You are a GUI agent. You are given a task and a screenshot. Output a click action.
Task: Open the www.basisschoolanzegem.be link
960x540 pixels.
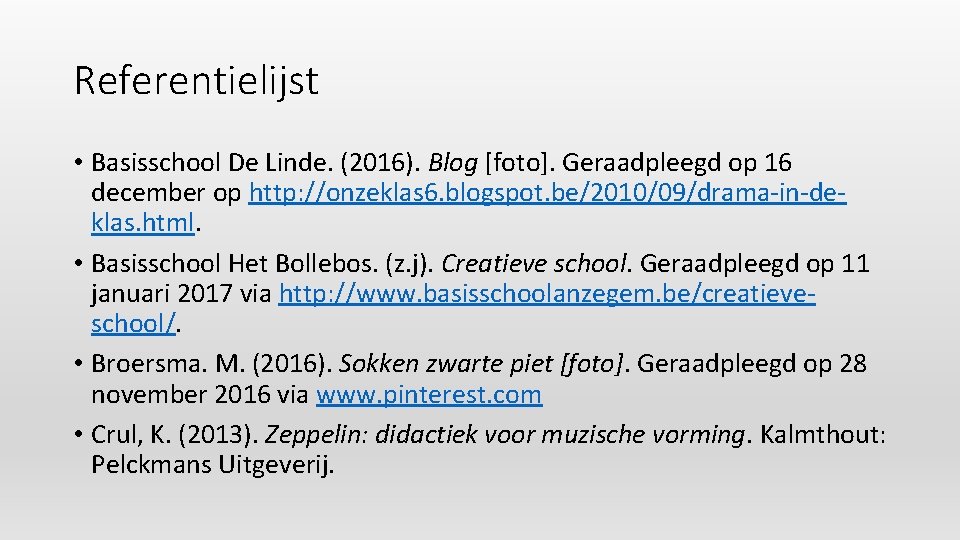547,294
